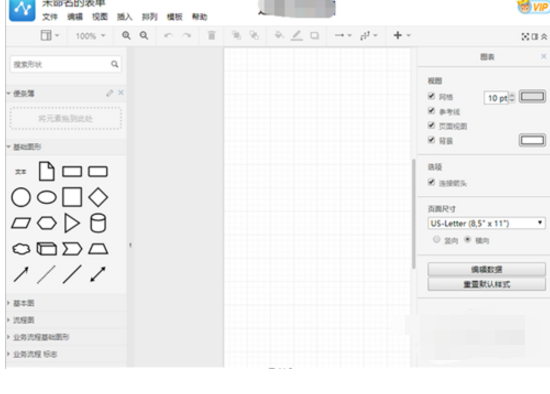Pick the cylinder shape from palette
The height and width of the screenshot is (394, 550).
click(x=98, y=223)
